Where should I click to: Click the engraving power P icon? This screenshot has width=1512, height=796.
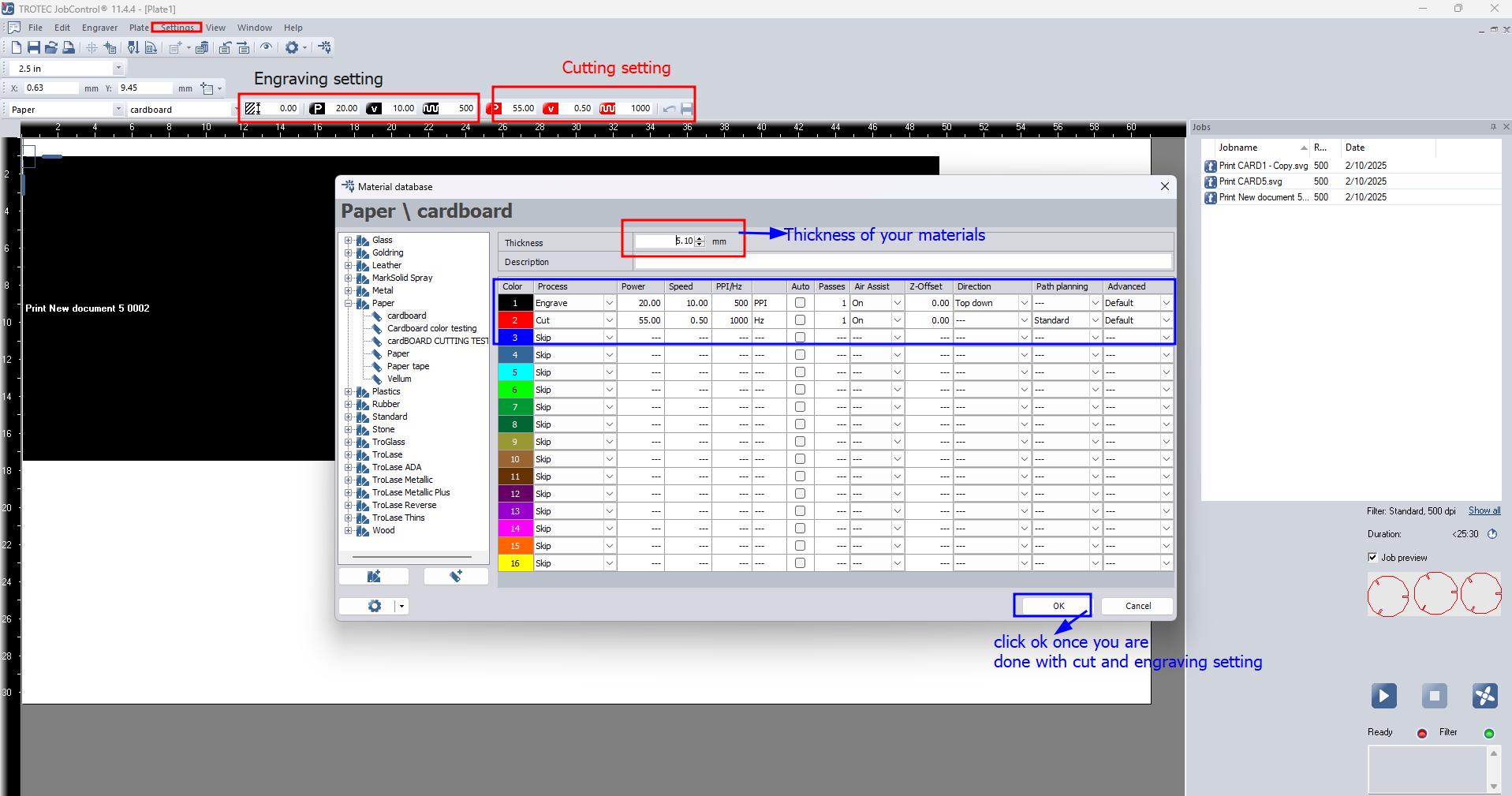click(317, 109)
